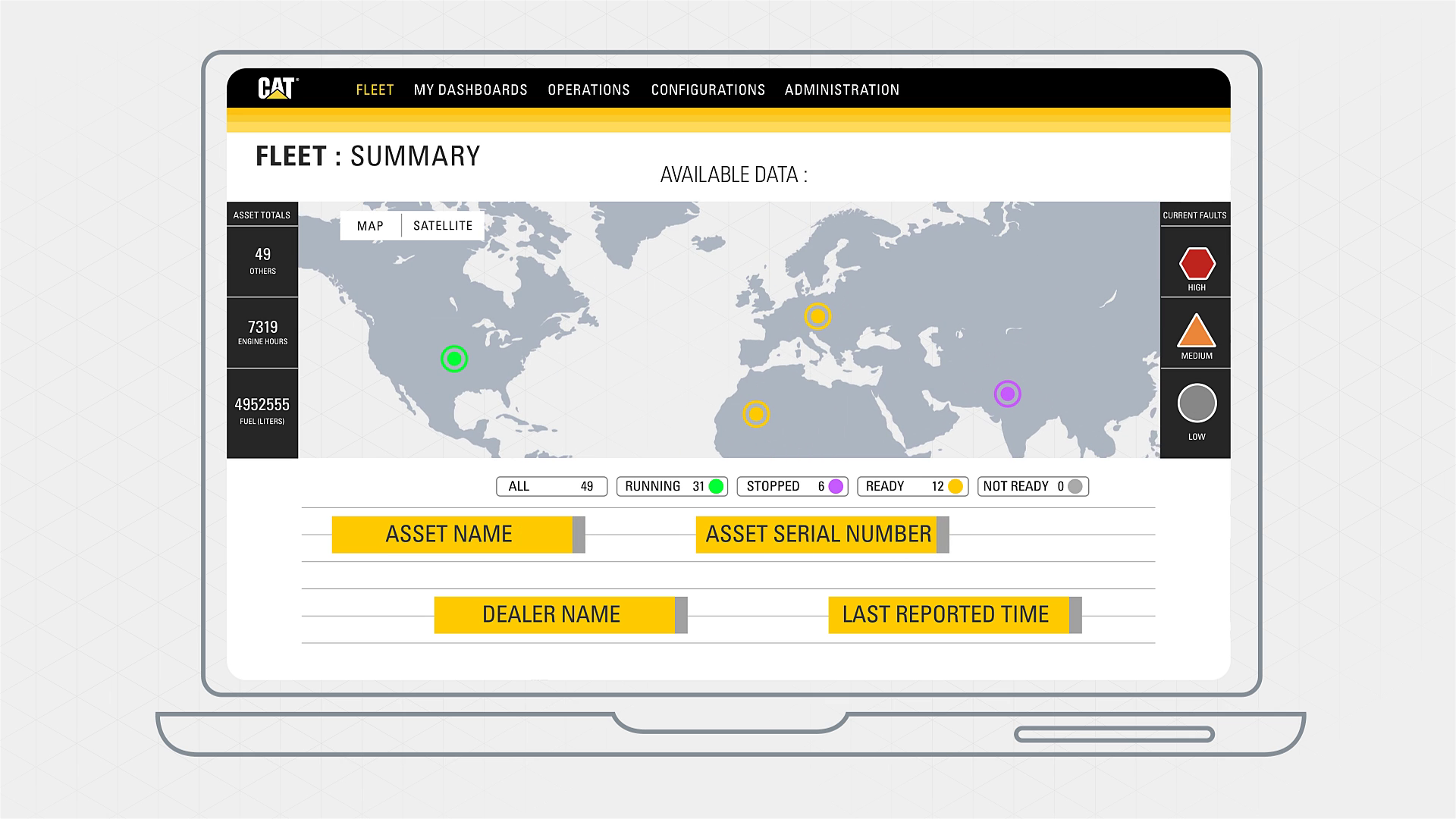Click the CAT logo
The width and height of the screenshot is (1456, 819).
click(x=277, y=89)
